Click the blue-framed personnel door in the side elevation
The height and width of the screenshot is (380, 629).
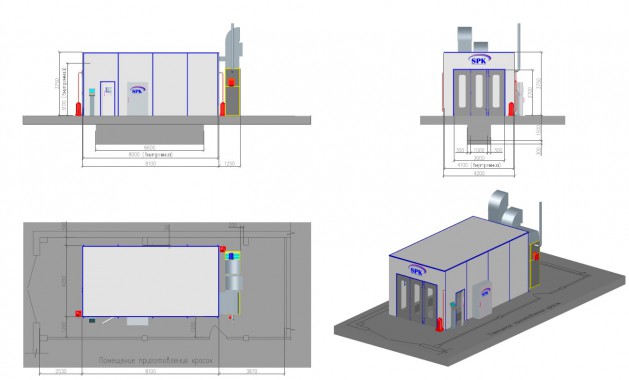[107, 98]
